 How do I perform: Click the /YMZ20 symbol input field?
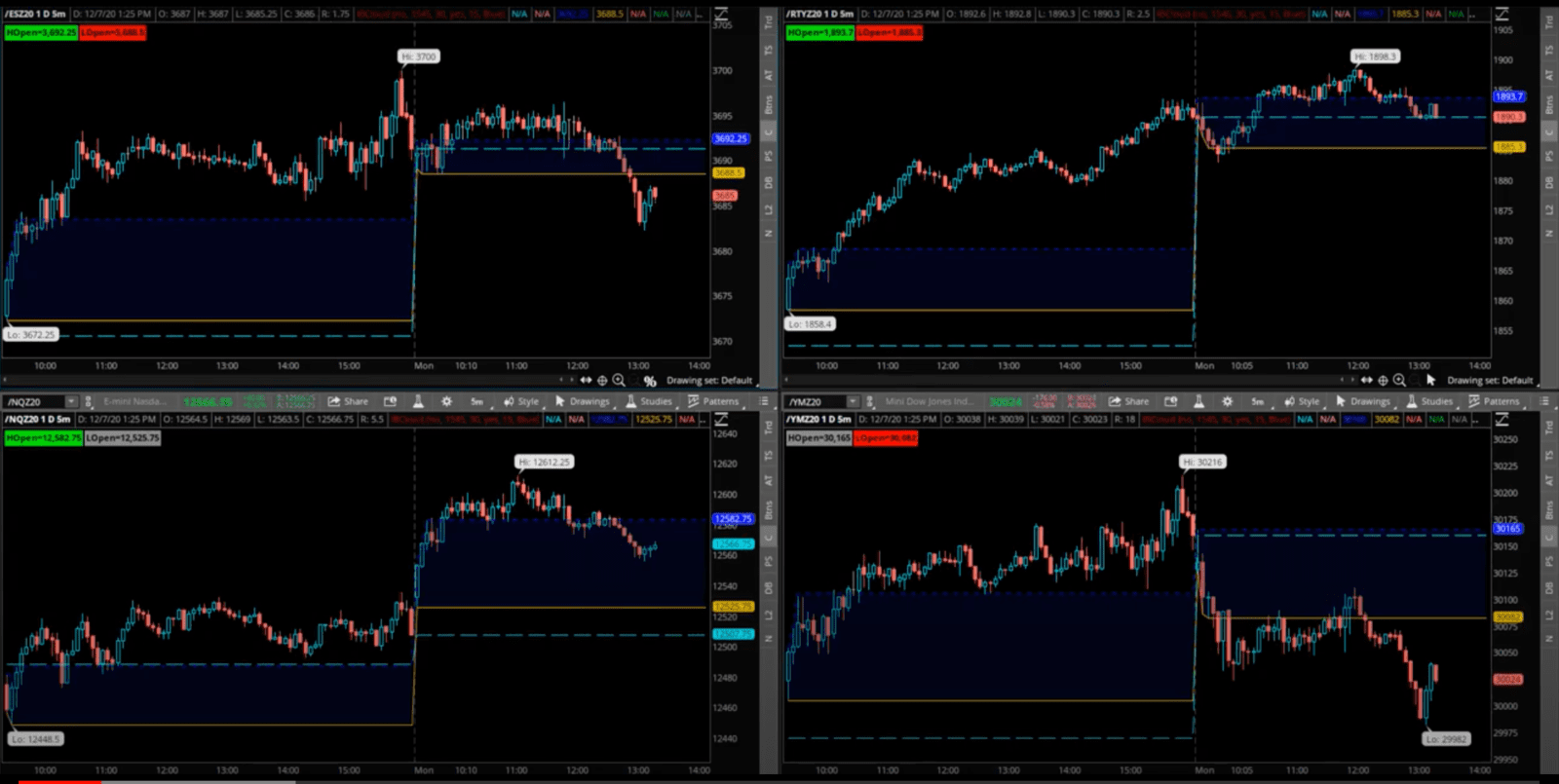816,401
